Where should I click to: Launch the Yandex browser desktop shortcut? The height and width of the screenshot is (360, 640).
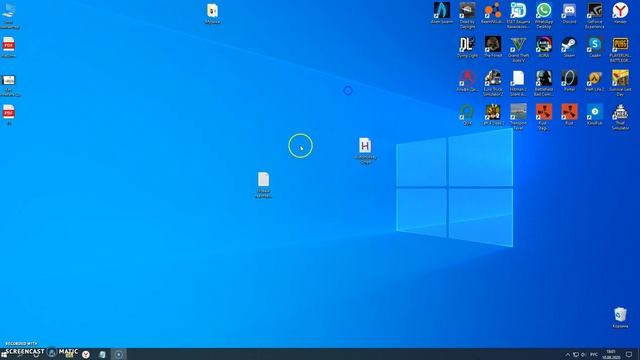(x=620, y=13)
